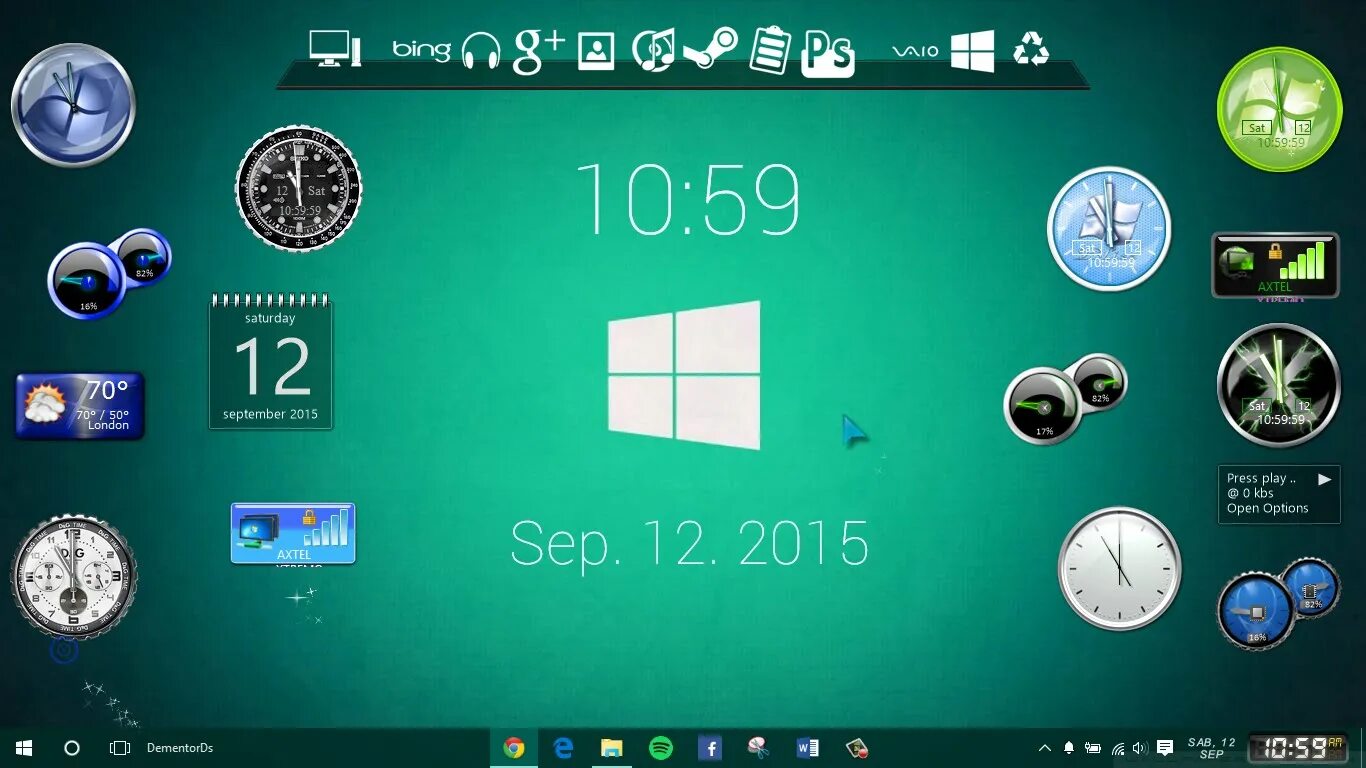Screen dimensions: 1366x768
Task: Click the black Seiko watch gadget
Action: click(x=298, y=188)
